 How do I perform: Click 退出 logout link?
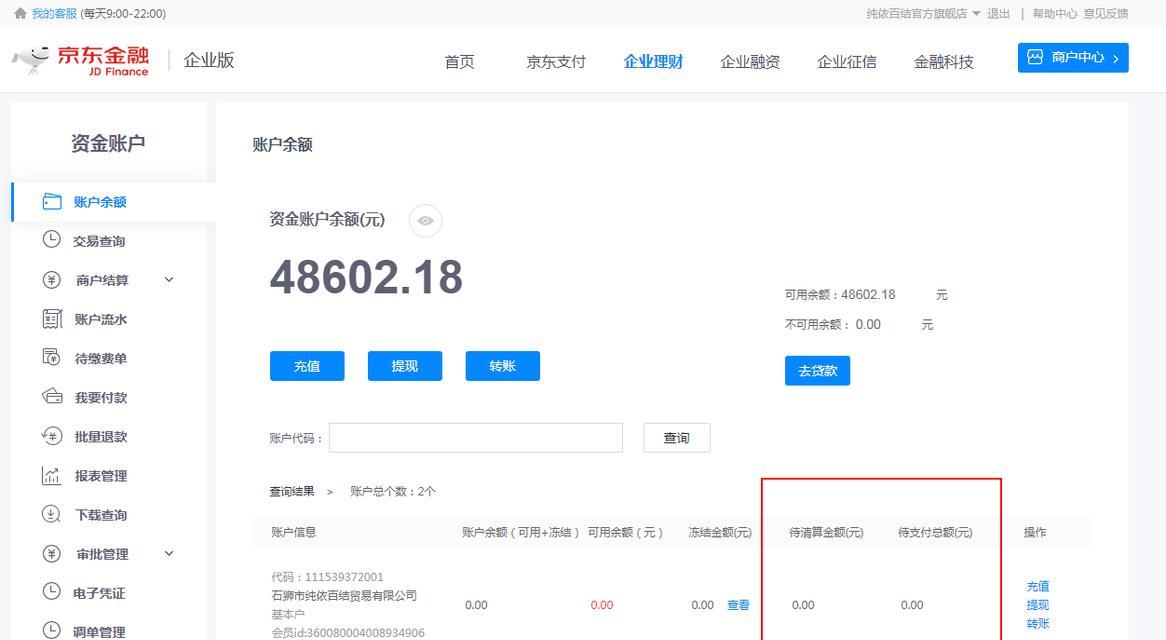pos(998,13)
